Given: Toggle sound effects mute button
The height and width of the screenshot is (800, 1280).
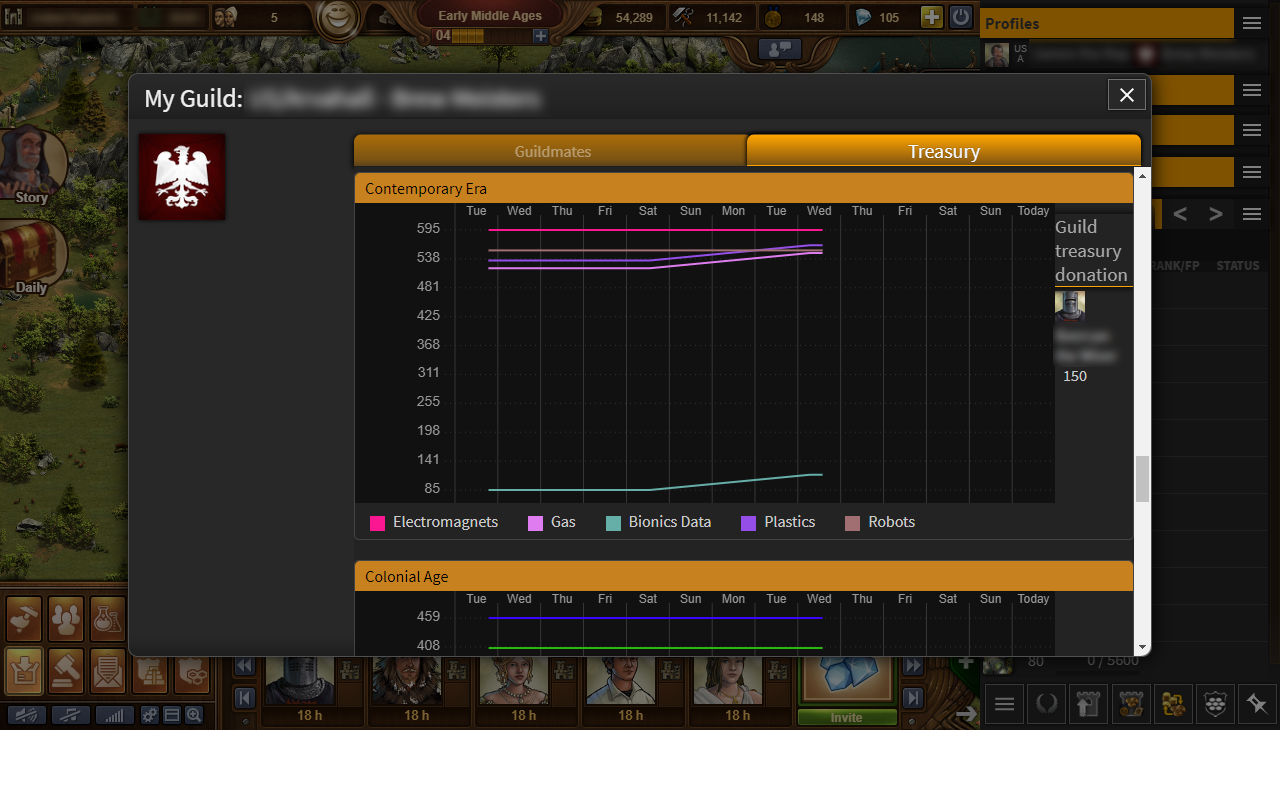Looking at the screenshot, I should pyautogui.click(x=26, y=715).
